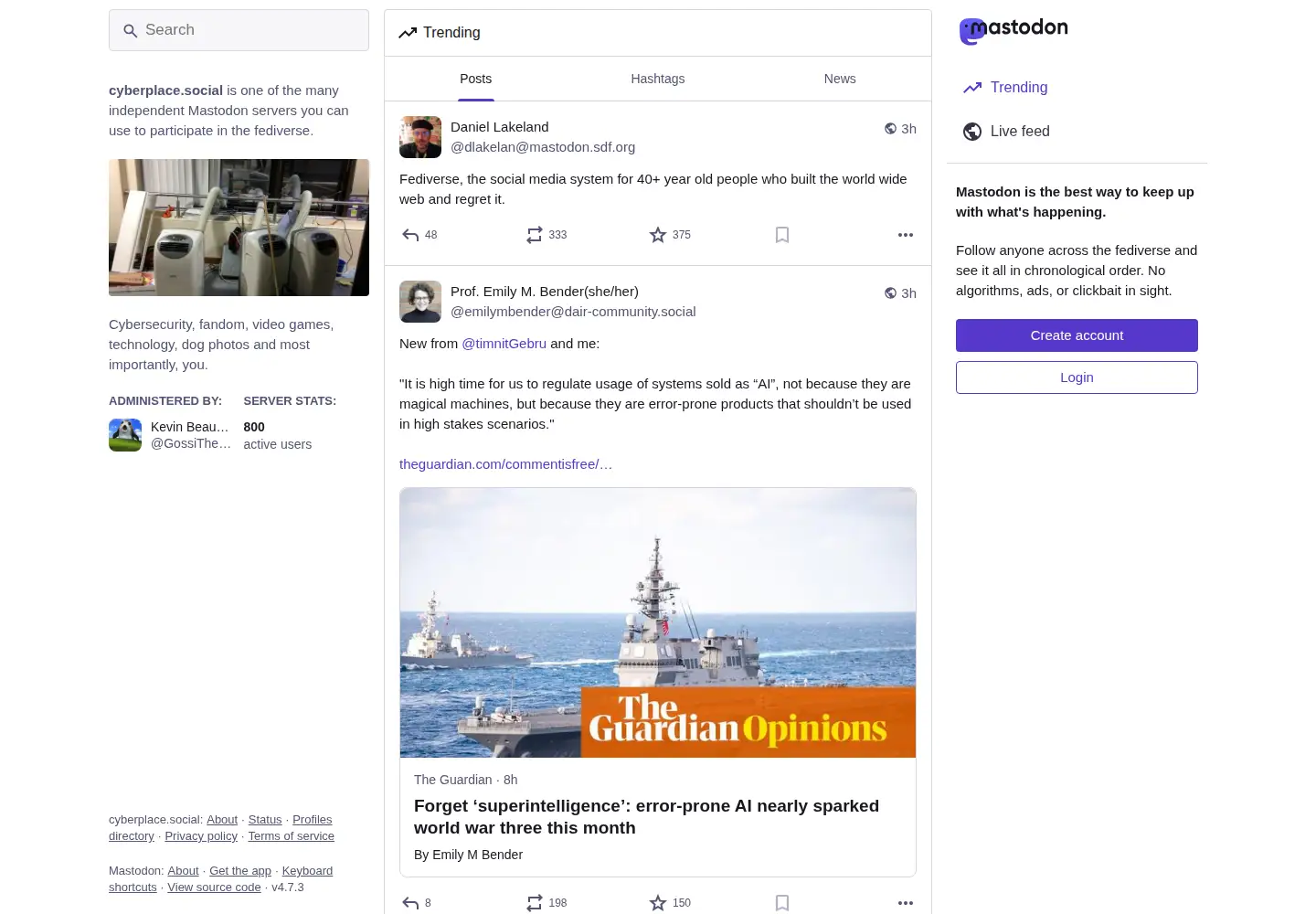Viewport: 1316px width, 914px height.
Task: Open Prof. Emily M. Bender's avatar
Action: (x=420, y=302)
